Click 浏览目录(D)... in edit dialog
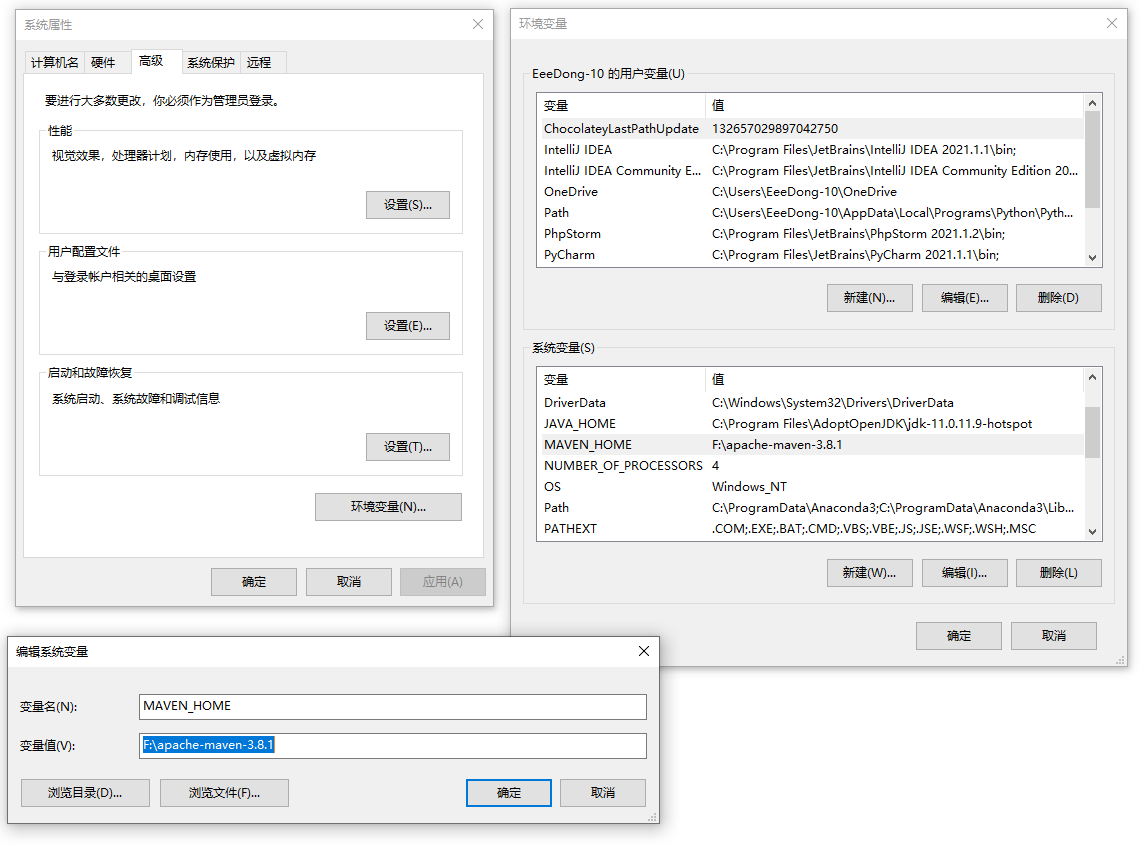This screenshot has height=850, width=1148. (x=85, y=793)
